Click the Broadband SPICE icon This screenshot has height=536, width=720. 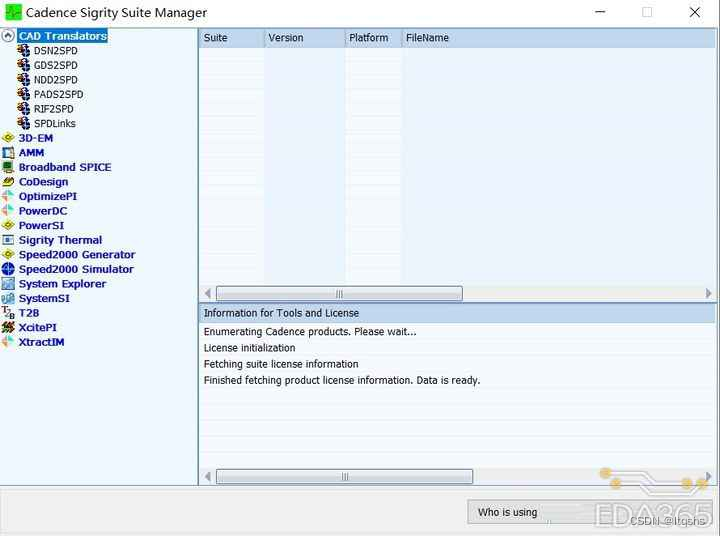[x=8, y=168]
